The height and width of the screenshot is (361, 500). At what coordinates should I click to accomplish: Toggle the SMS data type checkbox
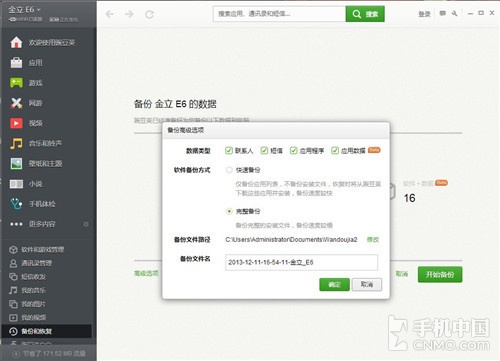[x=264, y=150]
